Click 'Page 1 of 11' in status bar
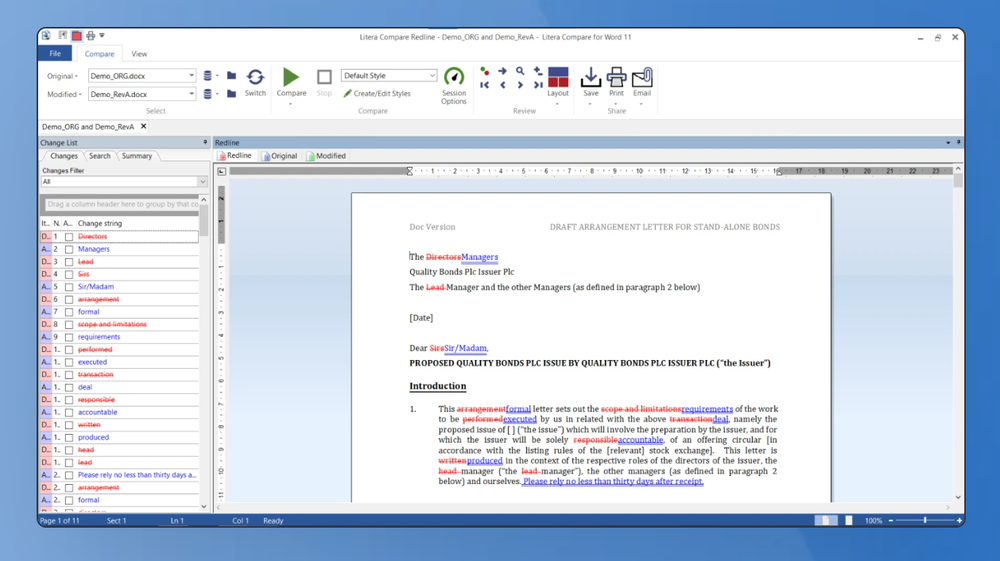 59,521
